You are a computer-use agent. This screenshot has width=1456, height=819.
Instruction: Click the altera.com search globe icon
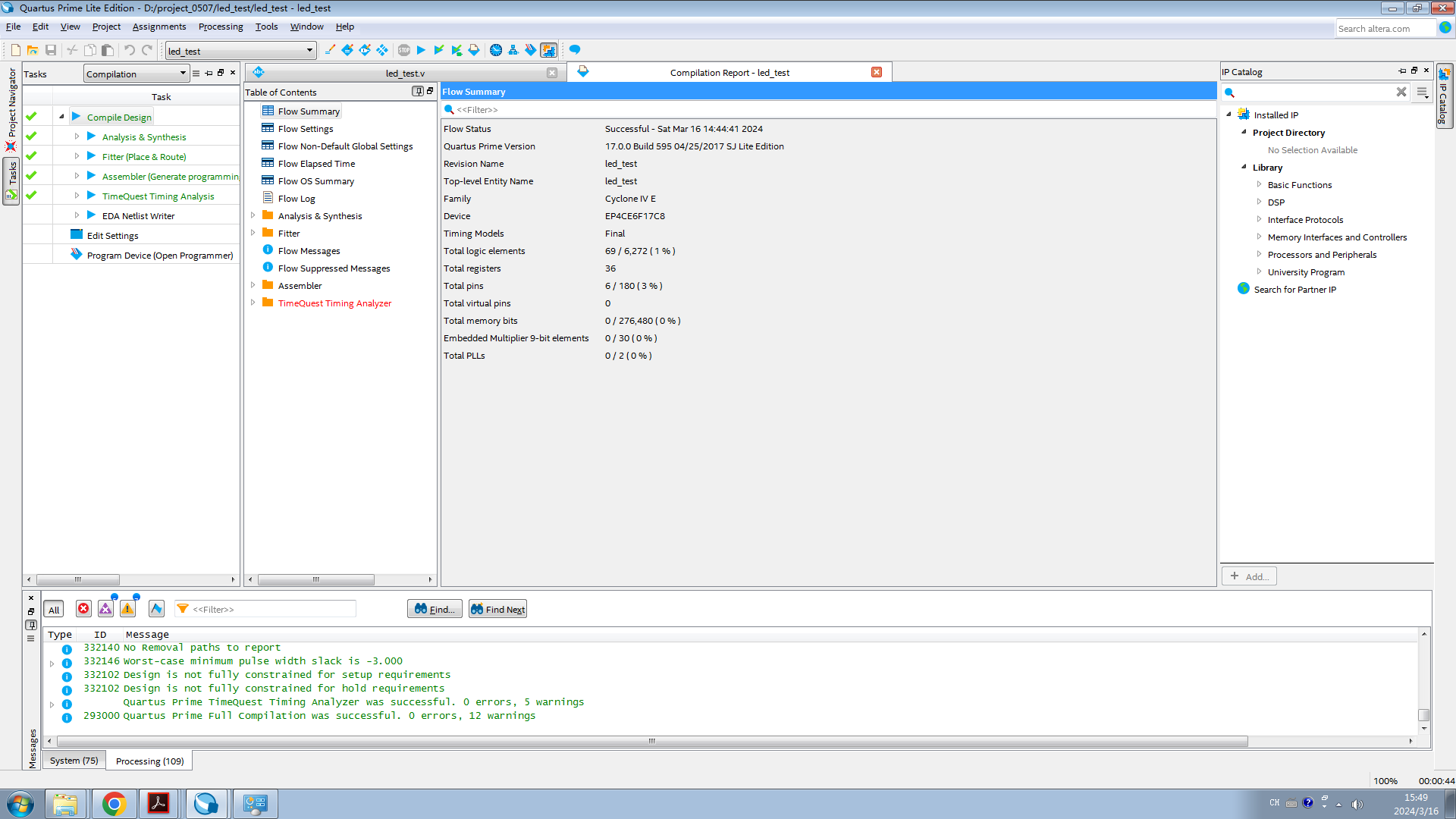click(x=1445, y=27)
